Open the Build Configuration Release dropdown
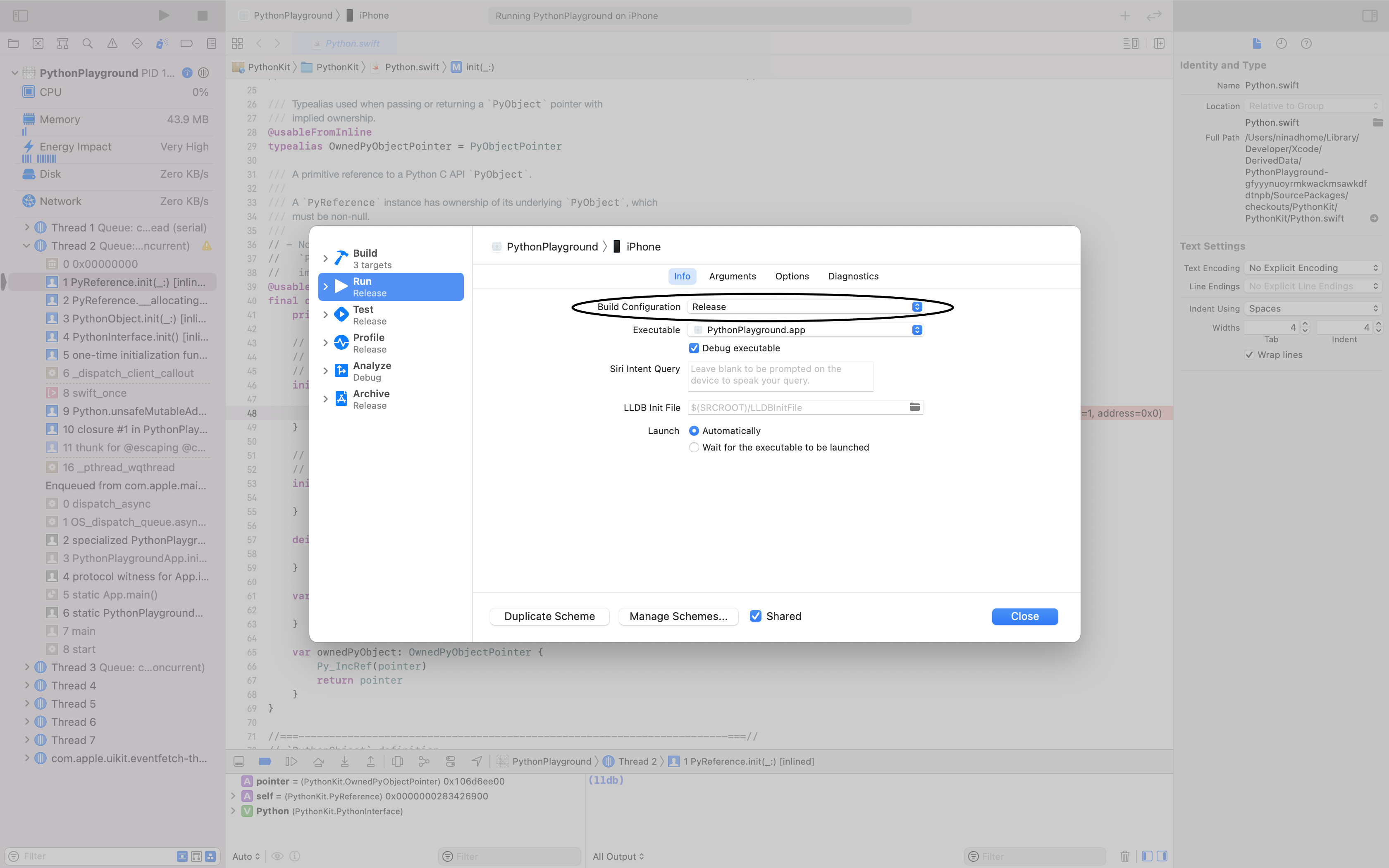This screenshot has height=868, width=1389. (805, 307)
